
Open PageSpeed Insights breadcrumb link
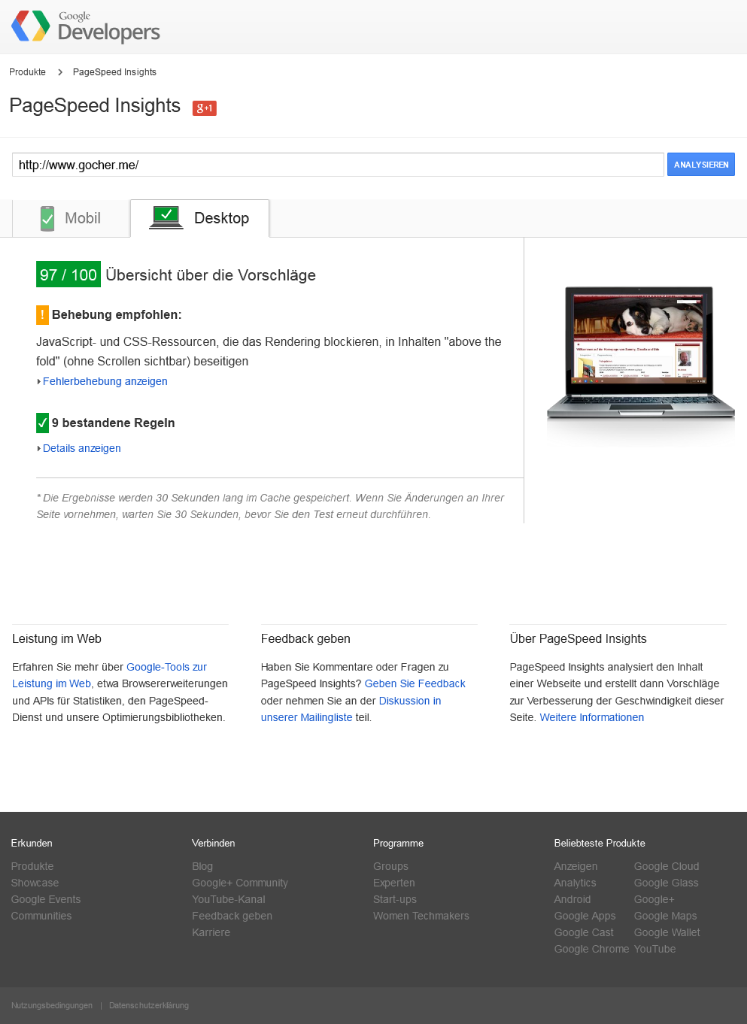pyautogui.click(x=114, y=72)
